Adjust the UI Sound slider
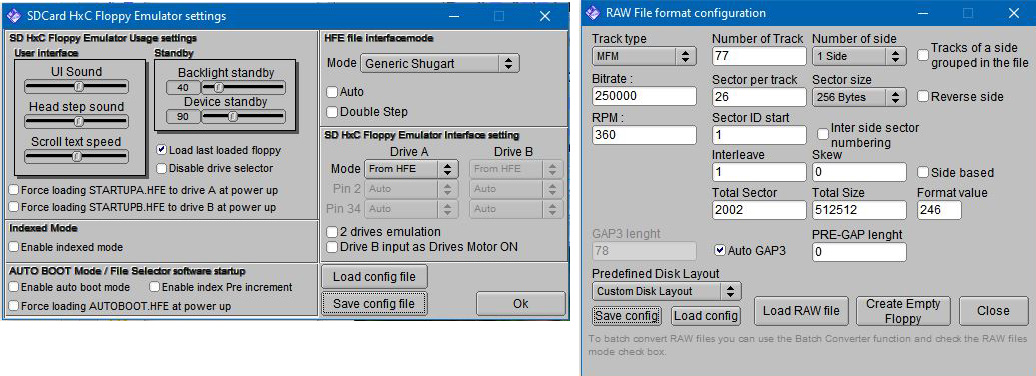This screenshot has width=1036, height=376. pos(76,87)
